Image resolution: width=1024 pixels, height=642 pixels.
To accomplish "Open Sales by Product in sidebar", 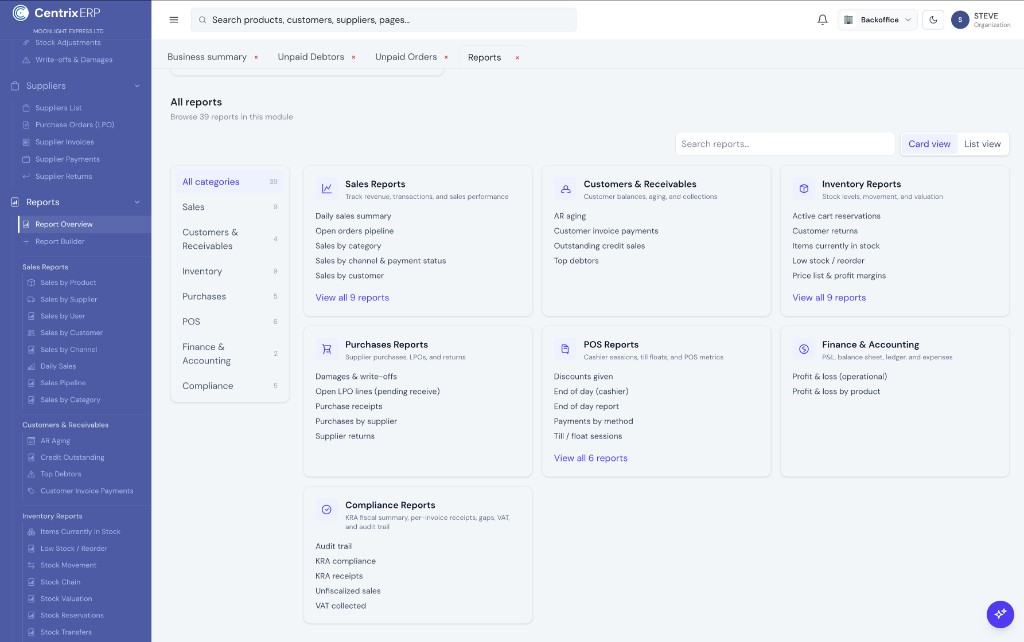I will [68, 283].
